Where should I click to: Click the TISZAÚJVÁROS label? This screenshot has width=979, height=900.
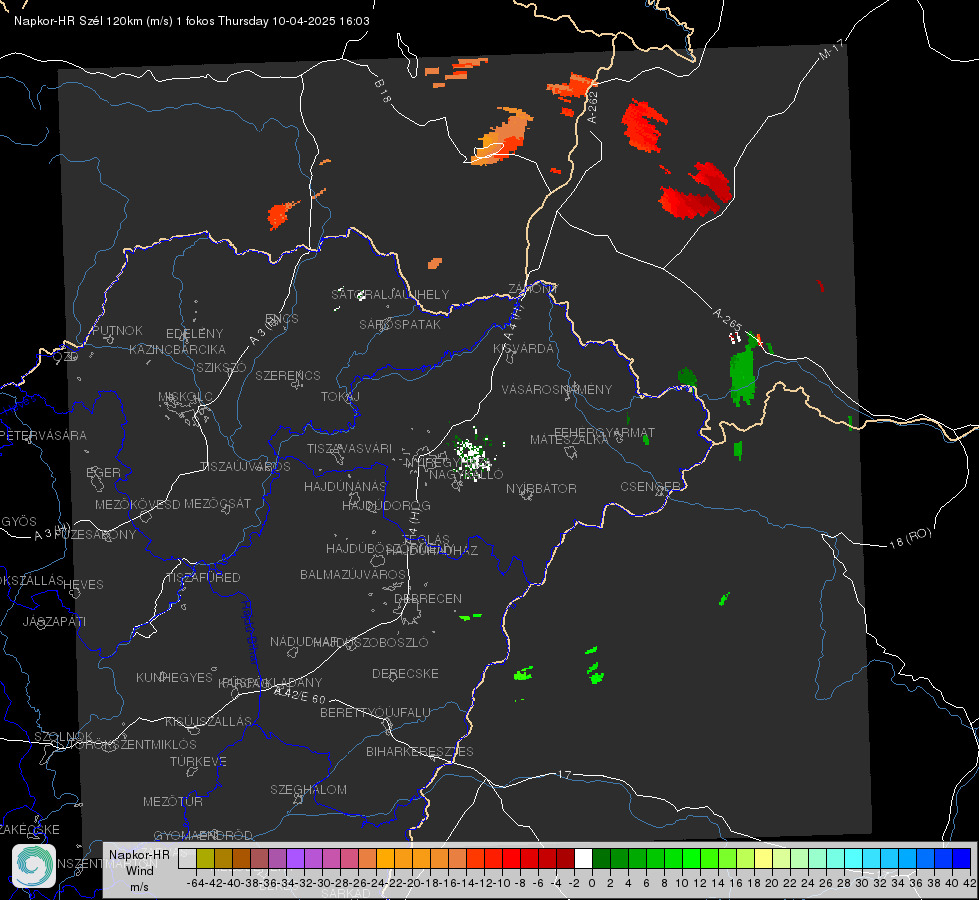245,467
